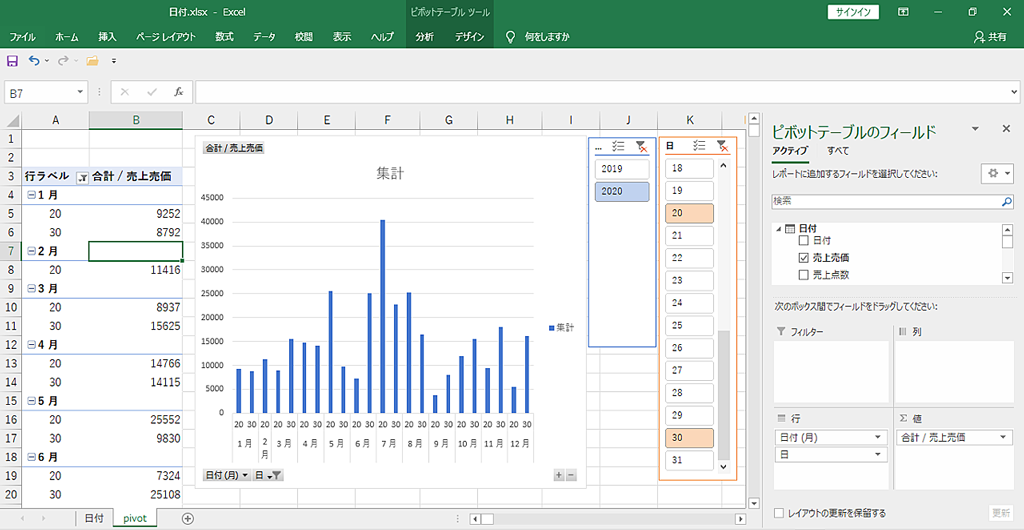This screenshot has width=1024, height=530.
Task: Collapse the entire chart field with minus
Action: click(x=571, y=475)
